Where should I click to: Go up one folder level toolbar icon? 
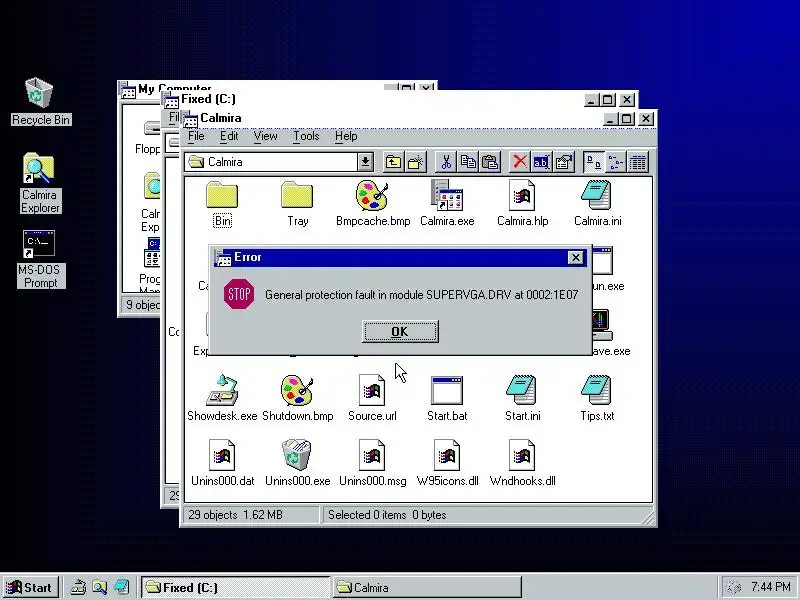393,162
